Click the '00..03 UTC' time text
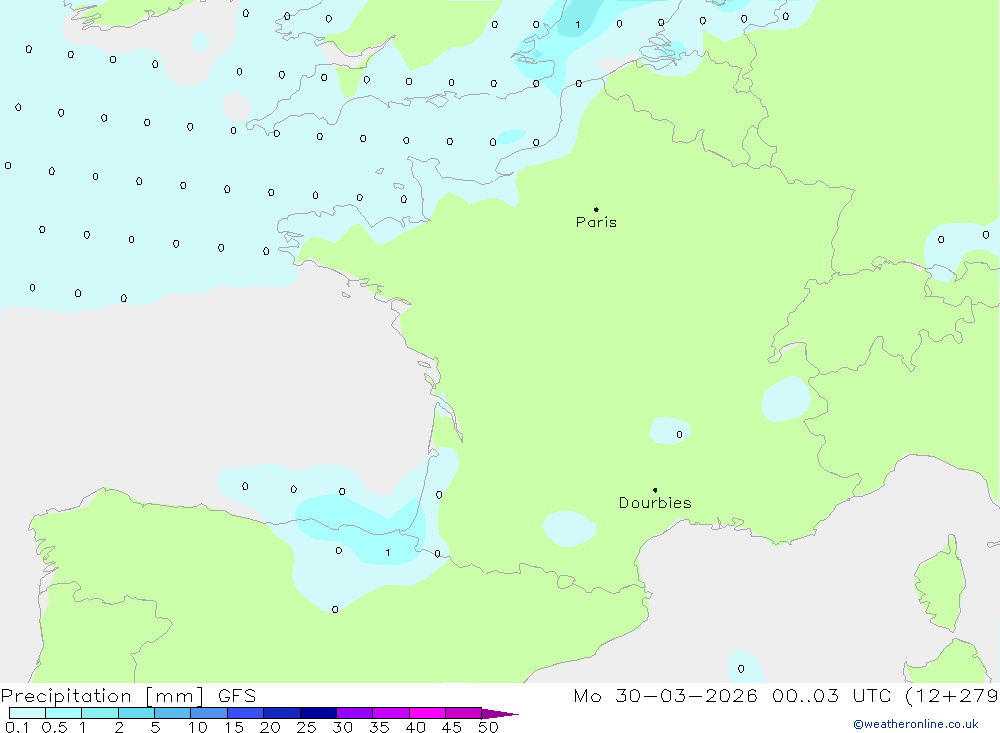This screenshot has width=1000, height=733. 831,695
